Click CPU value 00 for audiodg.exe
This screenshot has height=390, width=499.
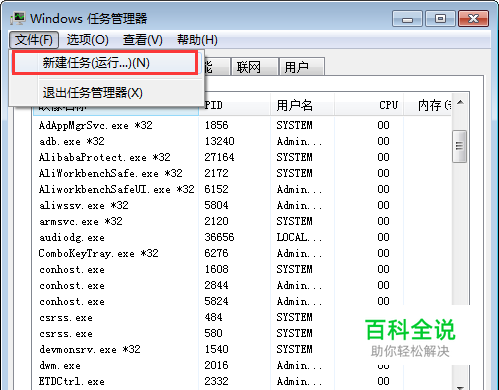point(383,237)
